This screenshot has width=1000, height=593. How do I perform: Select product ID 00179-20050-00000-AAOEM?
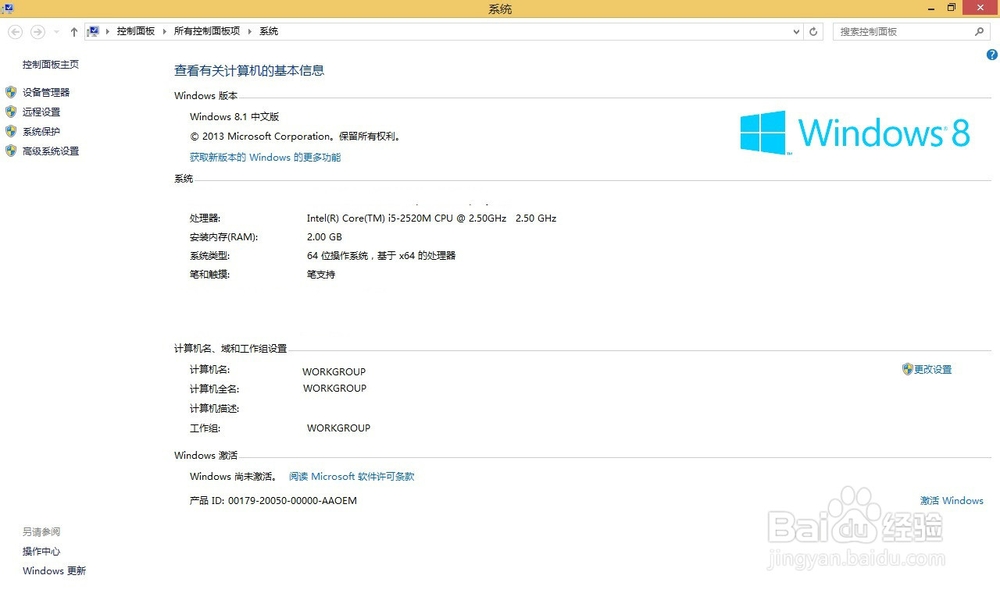(x=292, y=501)
